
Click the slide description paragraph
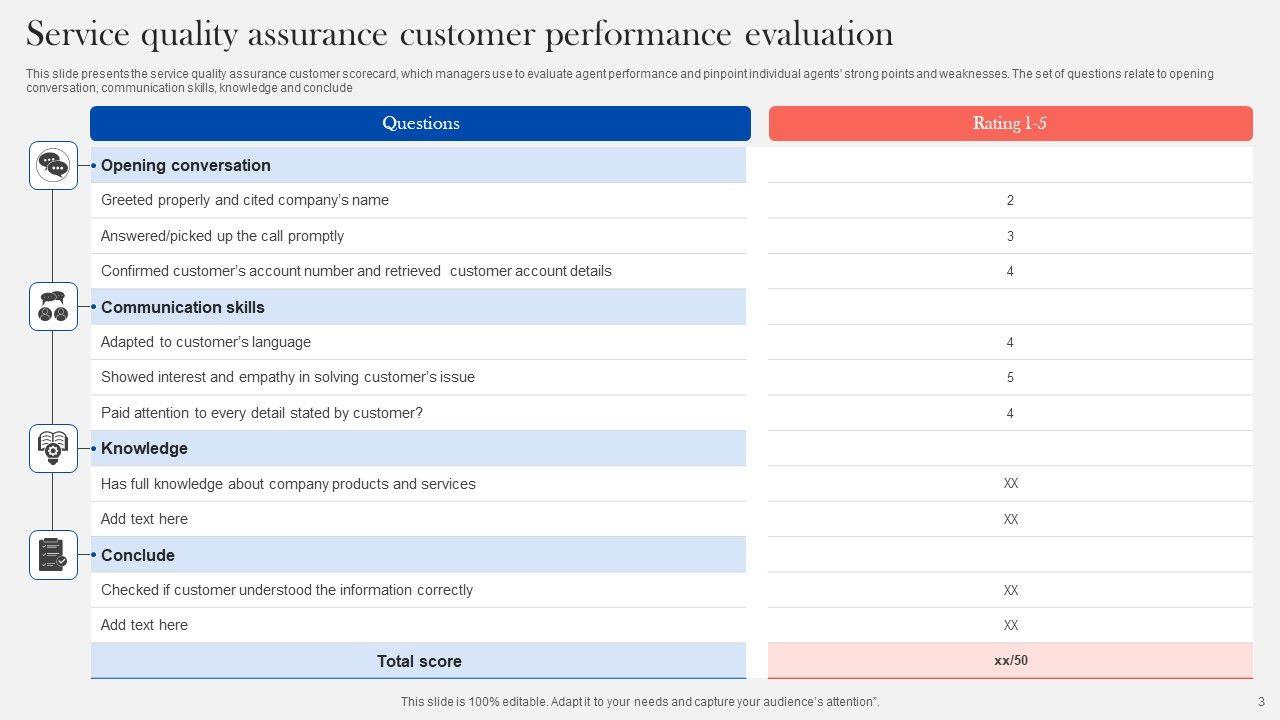point(619,81)
